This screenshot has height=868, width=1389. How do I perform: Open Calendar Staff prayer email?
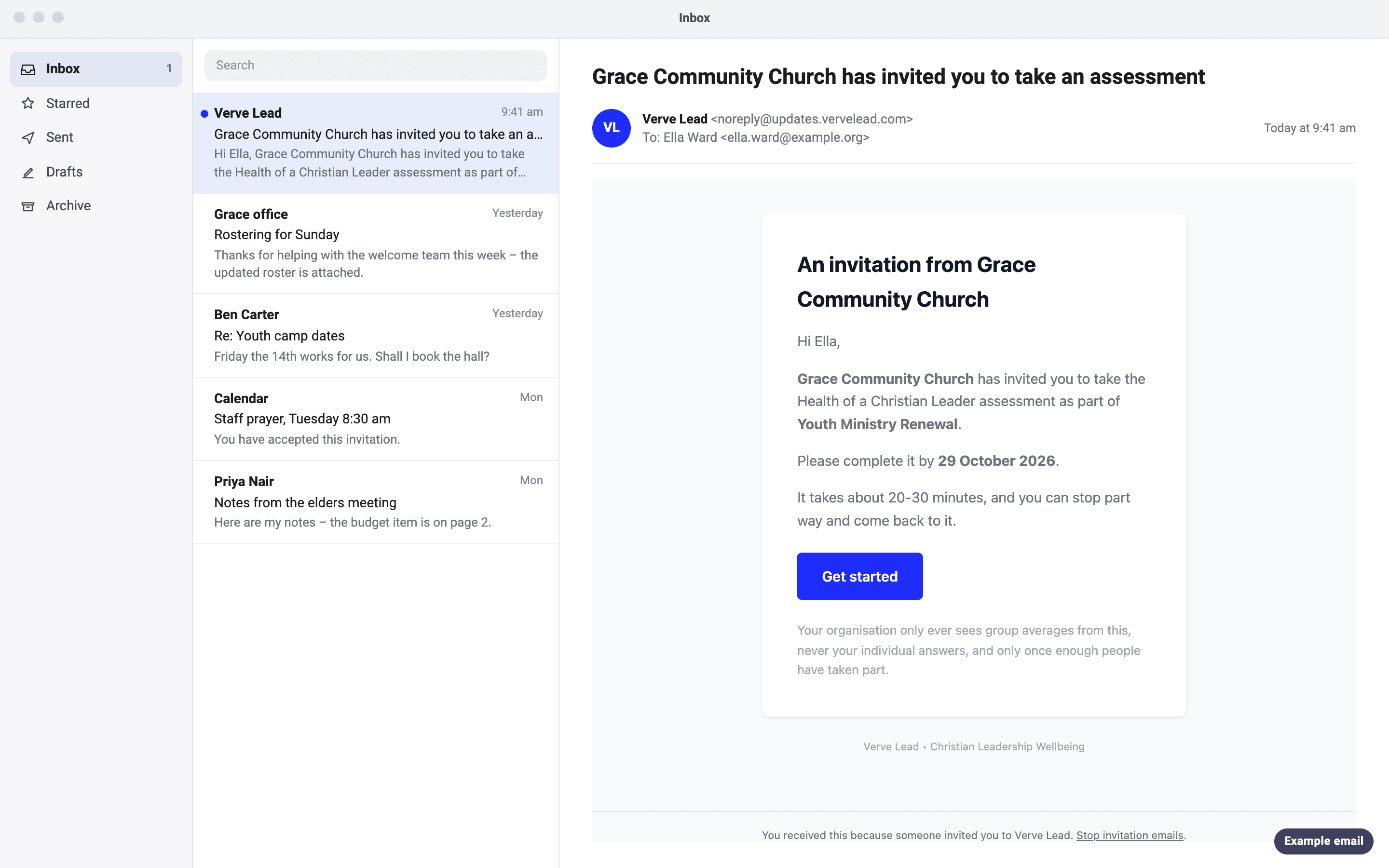[x=375, y=419]
